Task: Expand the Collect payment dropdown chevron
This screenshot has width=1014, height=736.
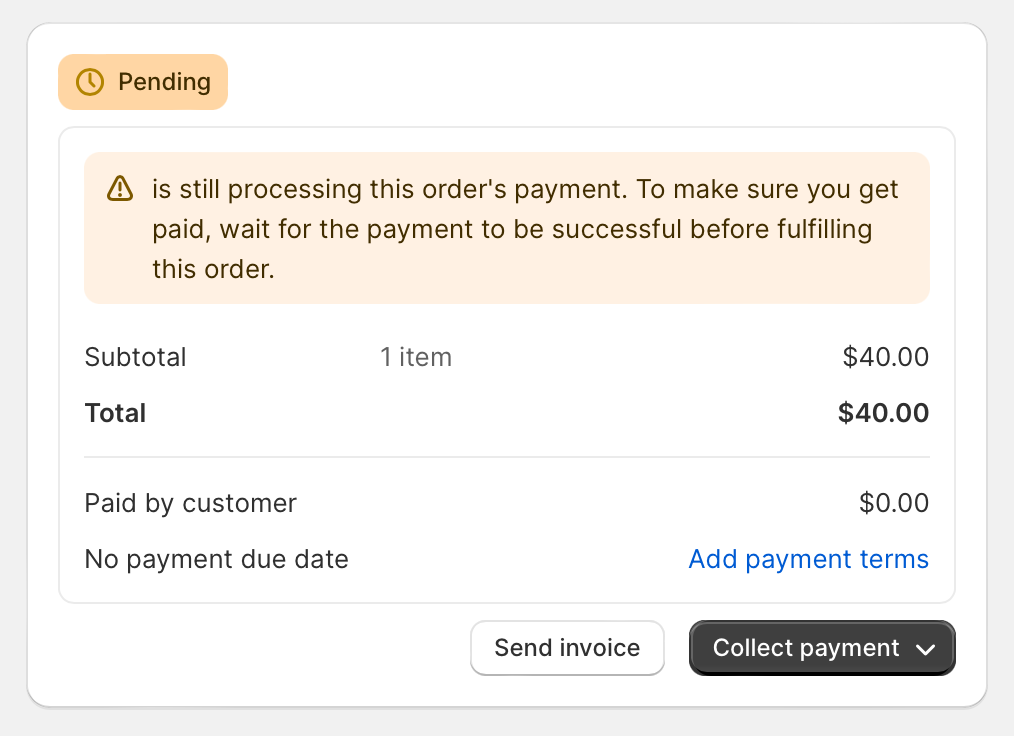Action: pos(926,649)
